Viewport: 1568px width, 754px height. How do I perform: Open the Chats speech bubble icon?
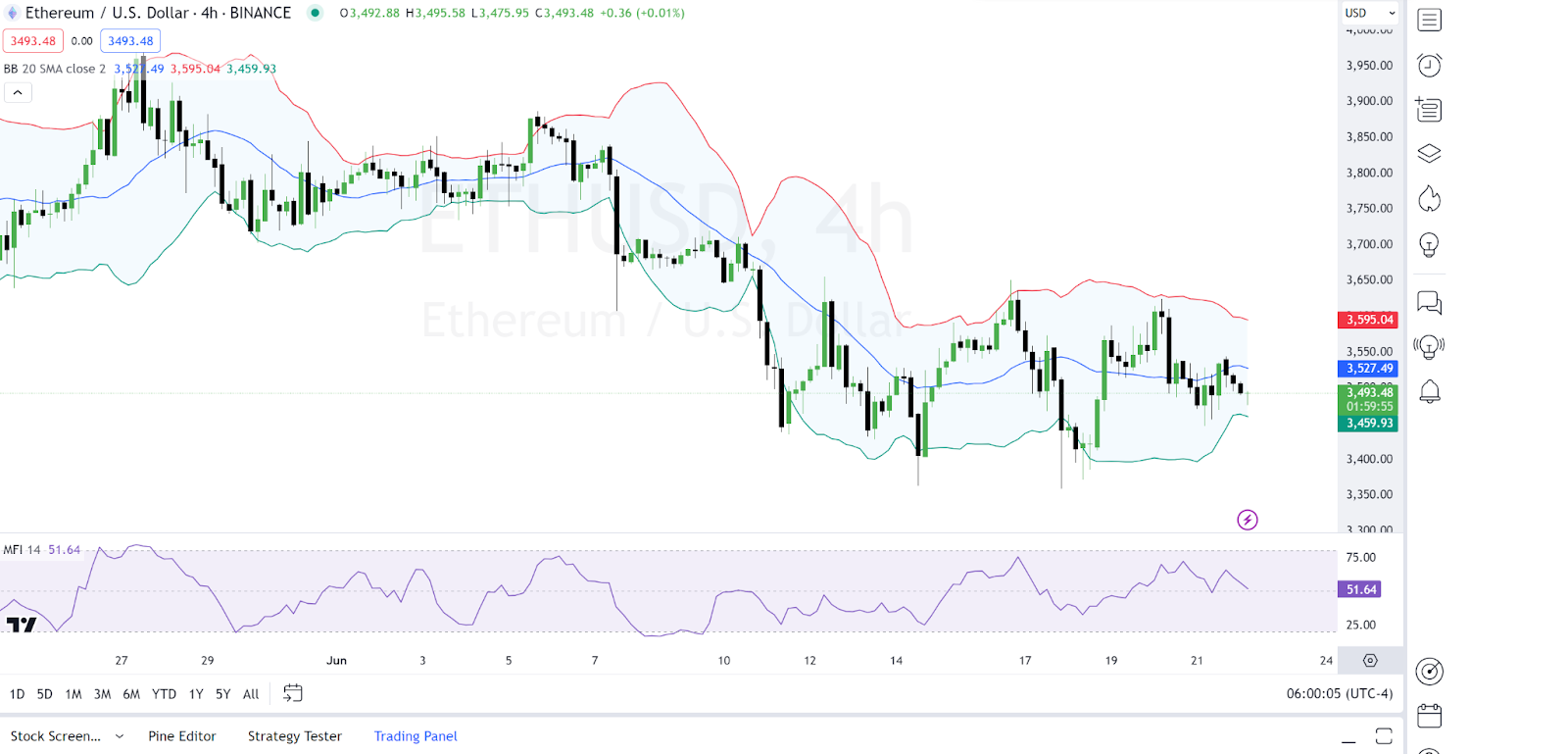pyautogui.click(x=1429, y=302)
